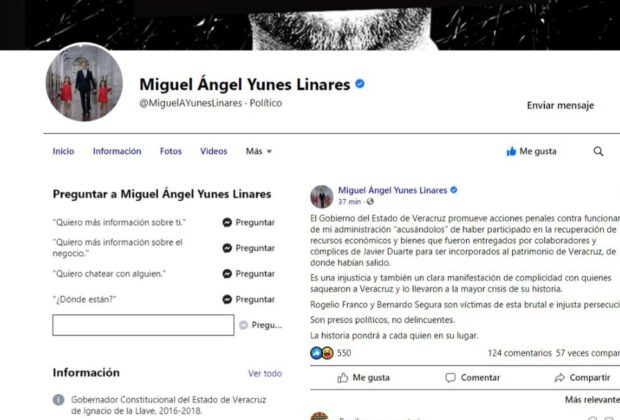Open the 124 comentarios link
The width and height of the screenshot is (620, 420).
click(x=519, y=353)
